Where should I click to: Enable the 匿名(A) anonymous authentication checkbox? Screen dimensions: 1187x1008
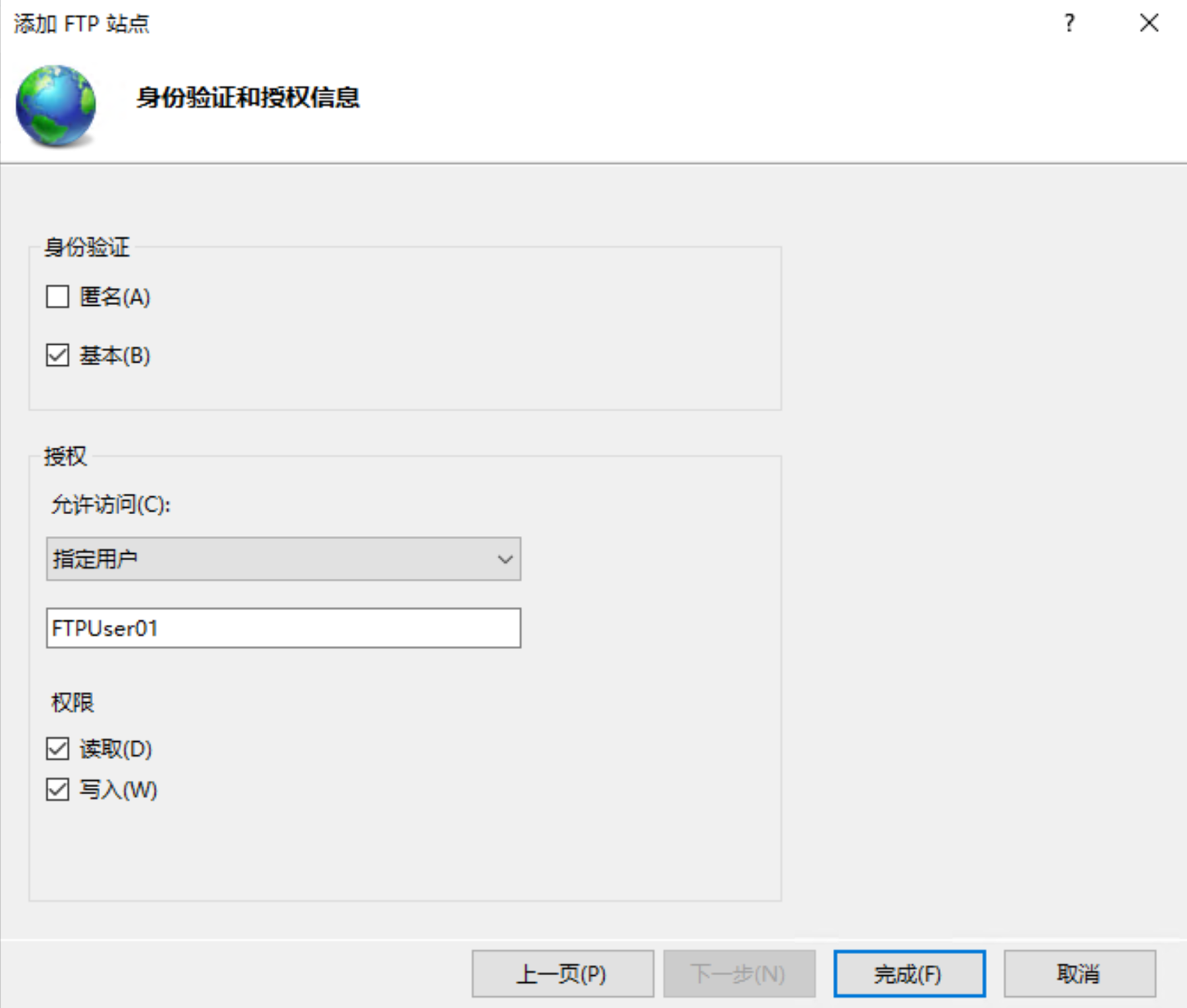[x=58, y=297]
